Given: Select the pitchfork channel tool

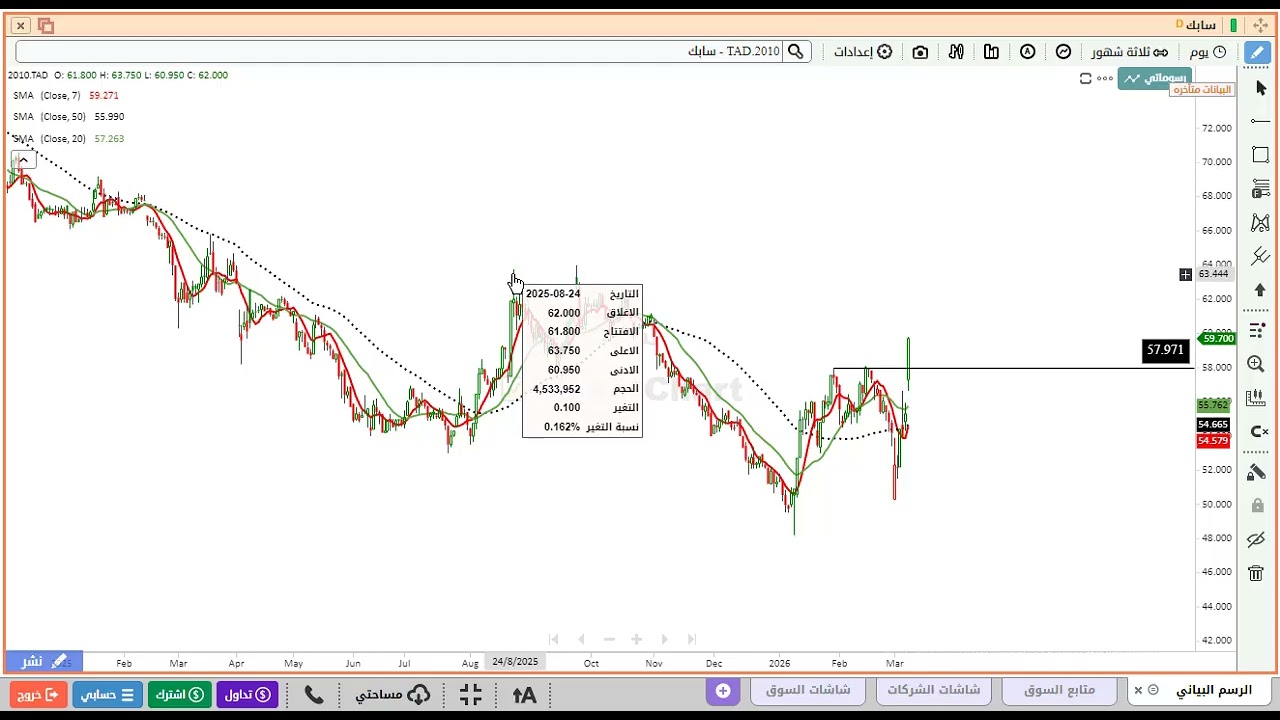Looking at the screenshot, I should 1260,256.
